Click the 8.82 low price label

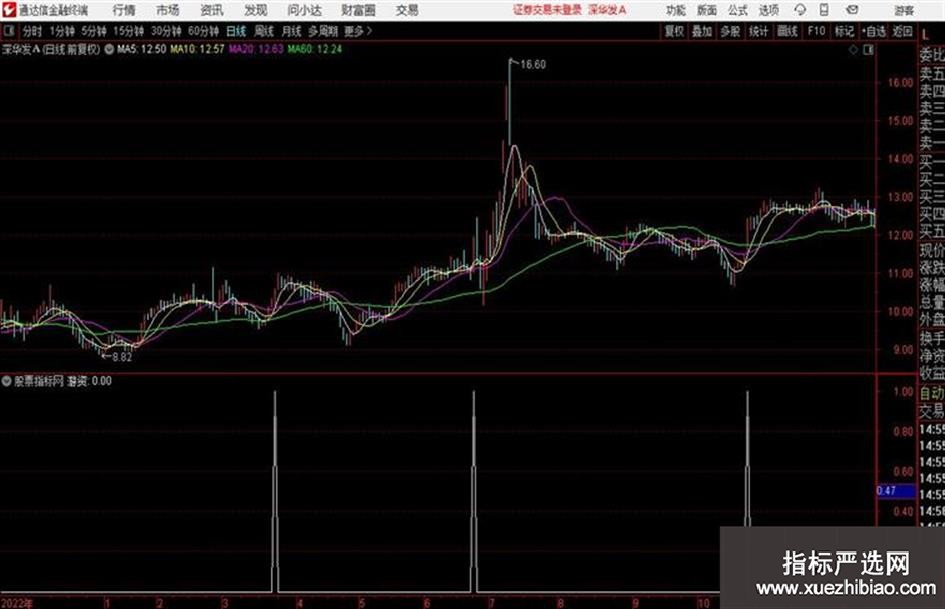pyautogui.click(x=122, y=357)
